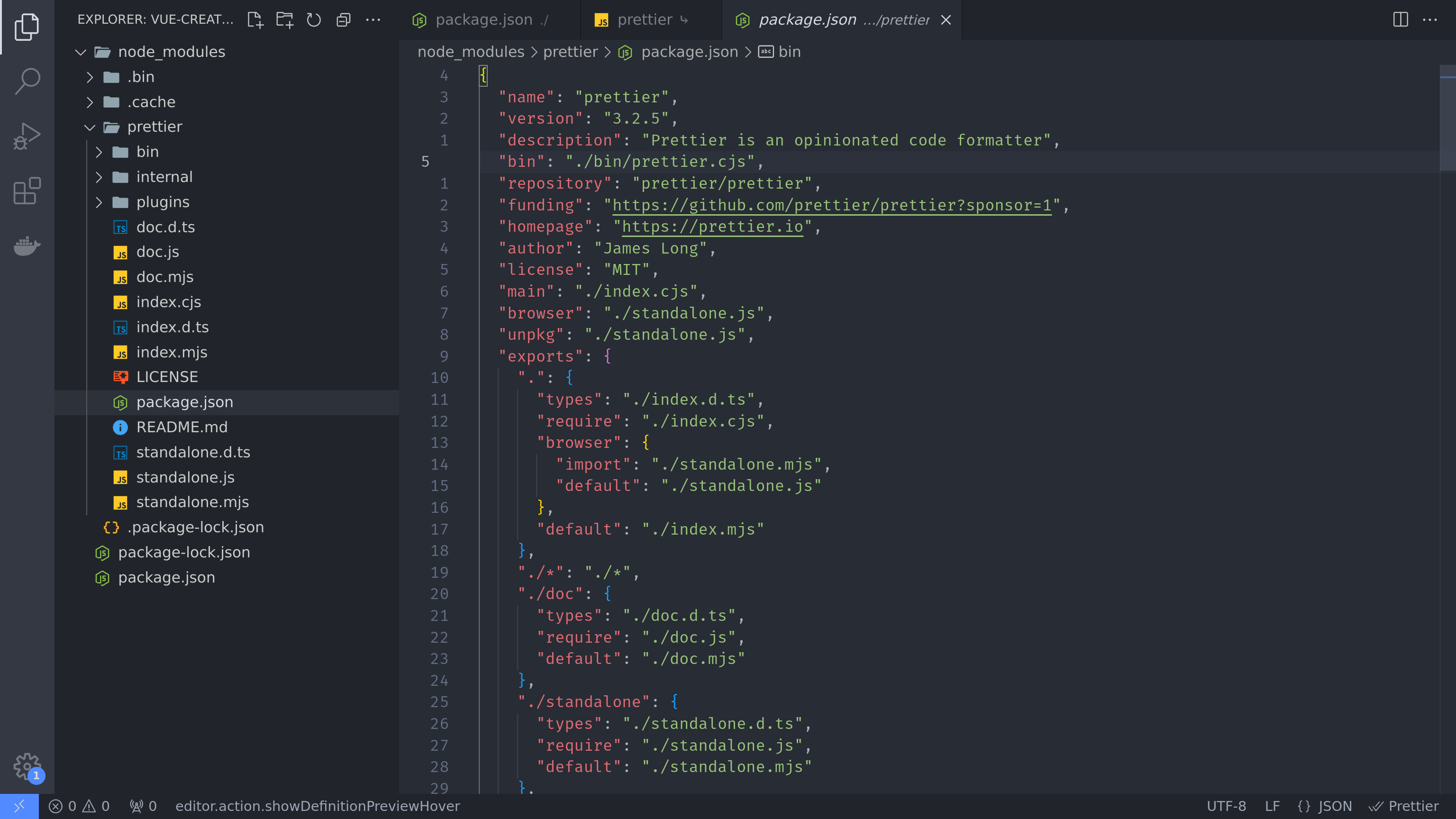The height and width of the screenshot is (819, 1456).
Task: Create a new folder in the explorer
Action: [x=284, y=19]
